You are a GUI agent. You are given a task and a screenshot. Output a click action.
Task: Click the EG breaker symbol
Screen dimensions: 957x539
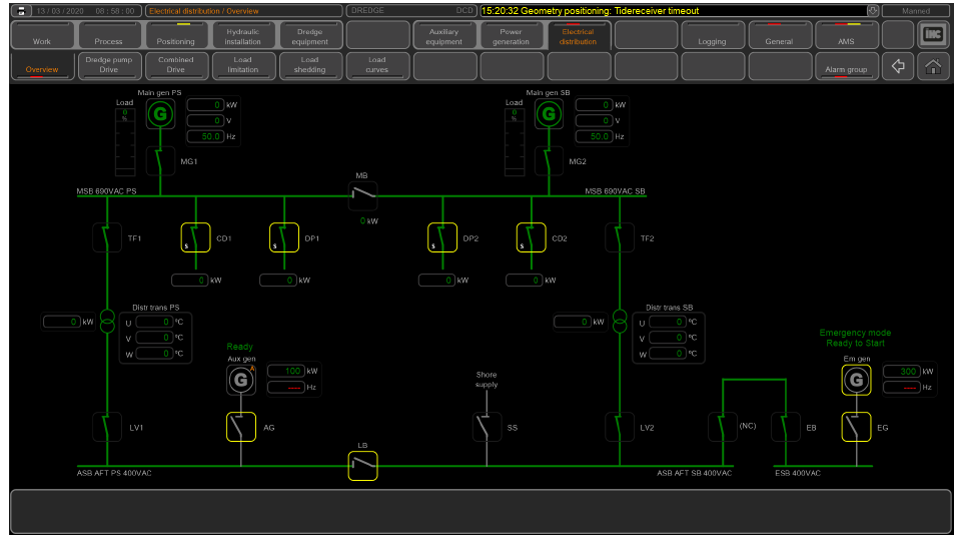856,427
